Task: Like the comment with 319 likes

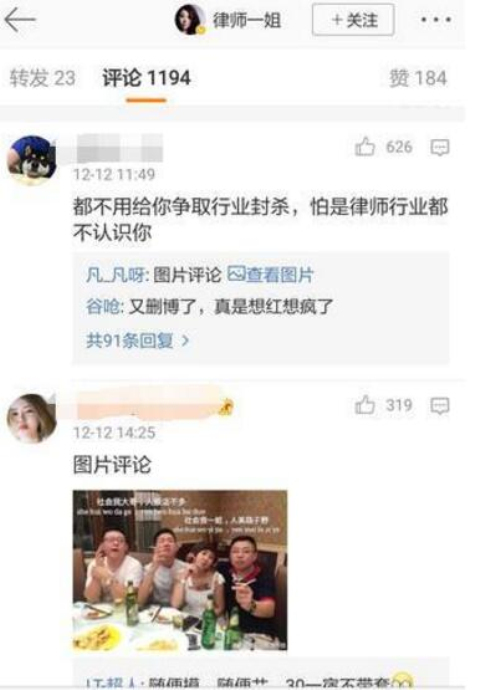Action: [365, 405]
